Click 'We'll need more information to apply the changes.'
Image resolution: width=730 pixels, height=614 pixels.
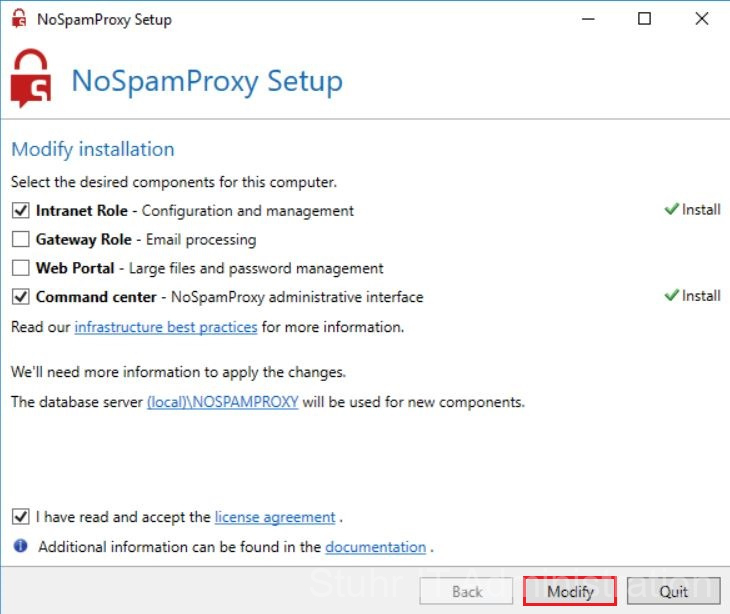(x=178, y=372)
